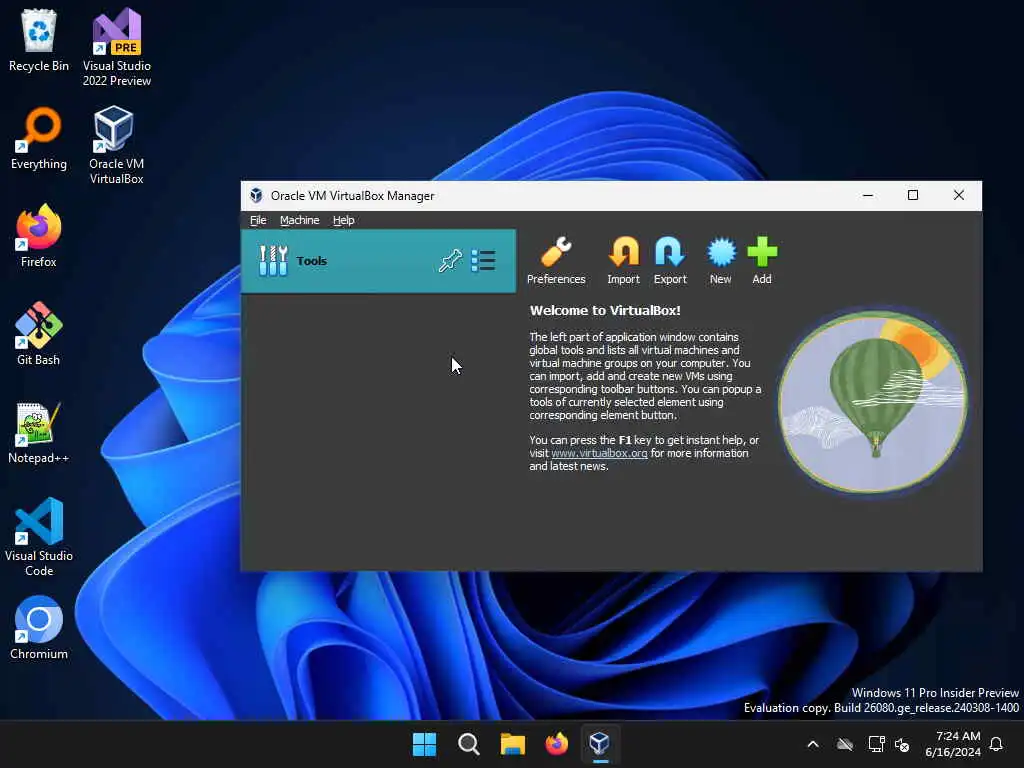Follow the www.virtualbox.org link

coord(600,453)
